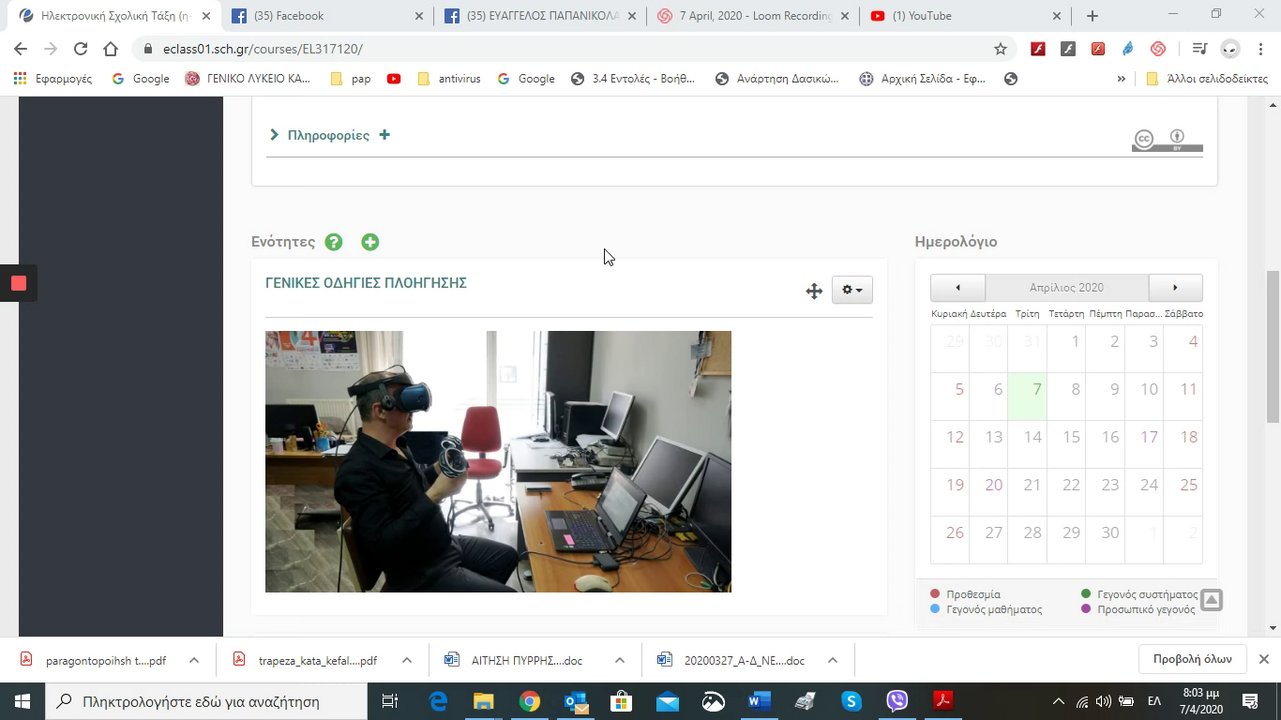
Task: Select the Ηλεκτρονική Σχολική Τάξη tab
Action: (x=113, y=16)
